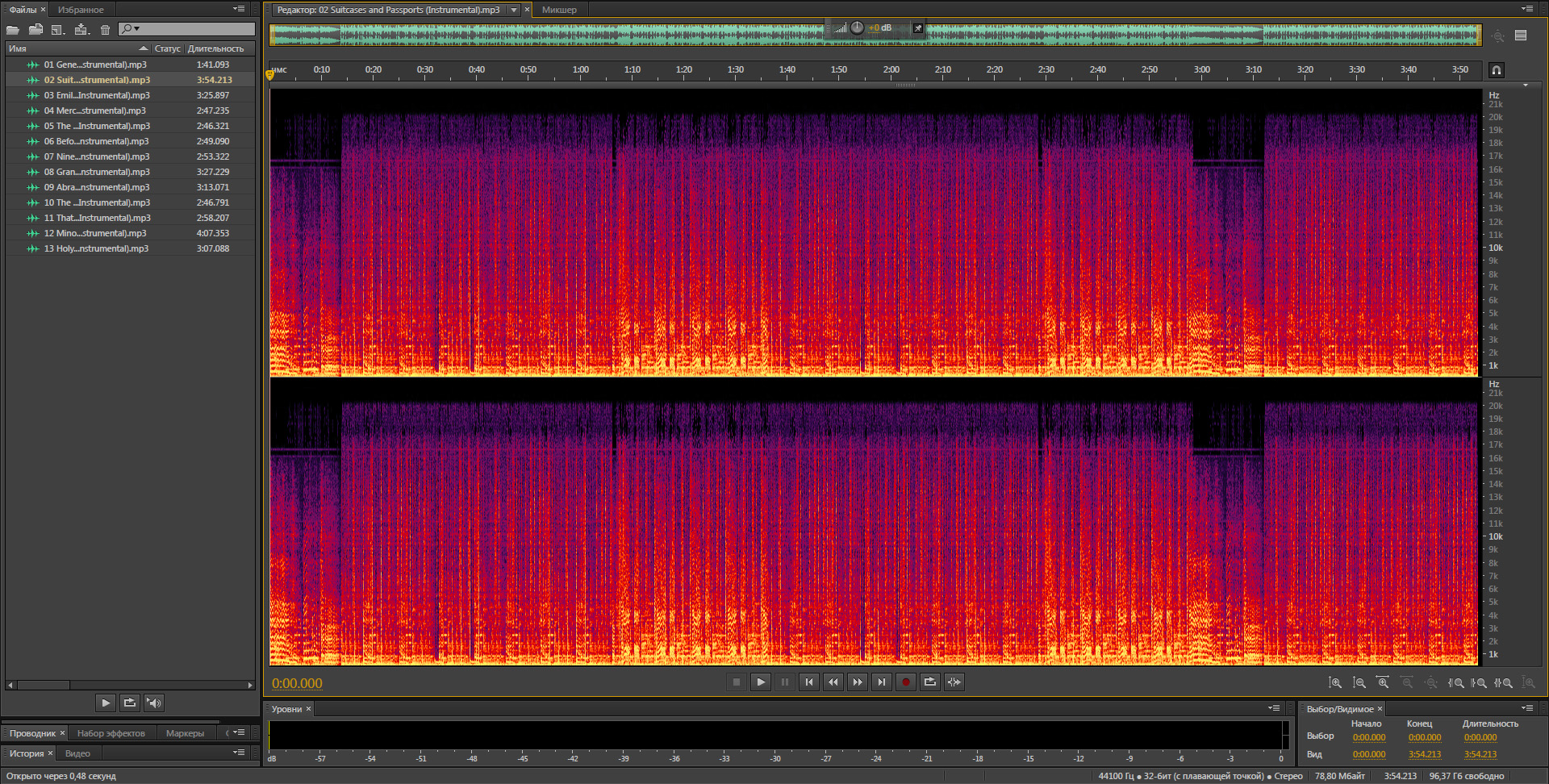
Task: Click the Статус column header
Action: click(168, 48)
